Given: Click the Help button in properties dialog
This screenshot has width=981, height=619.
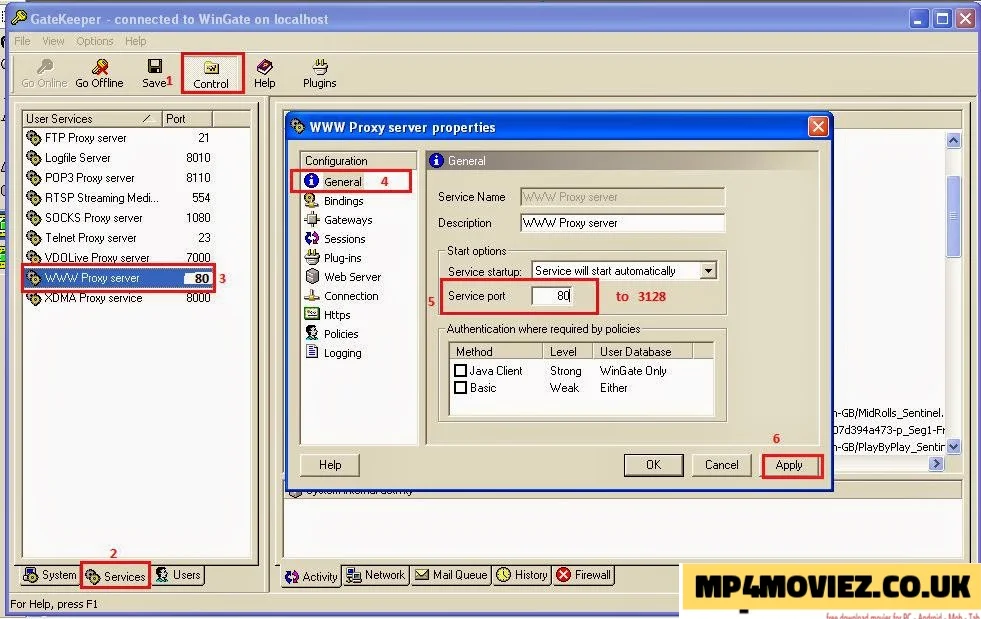Looking at the screenshot, I should coord(330,465).
